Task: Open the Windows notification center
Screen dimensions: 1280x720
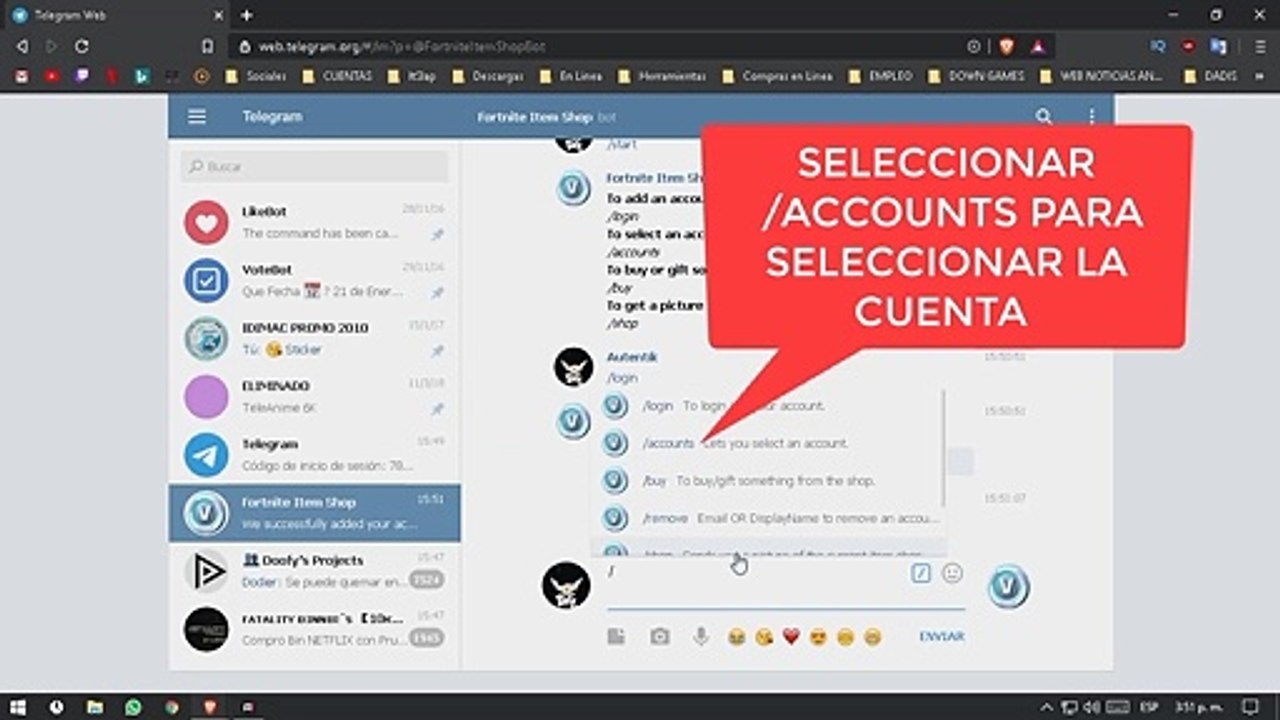Action: click(x=1250, y=707)
